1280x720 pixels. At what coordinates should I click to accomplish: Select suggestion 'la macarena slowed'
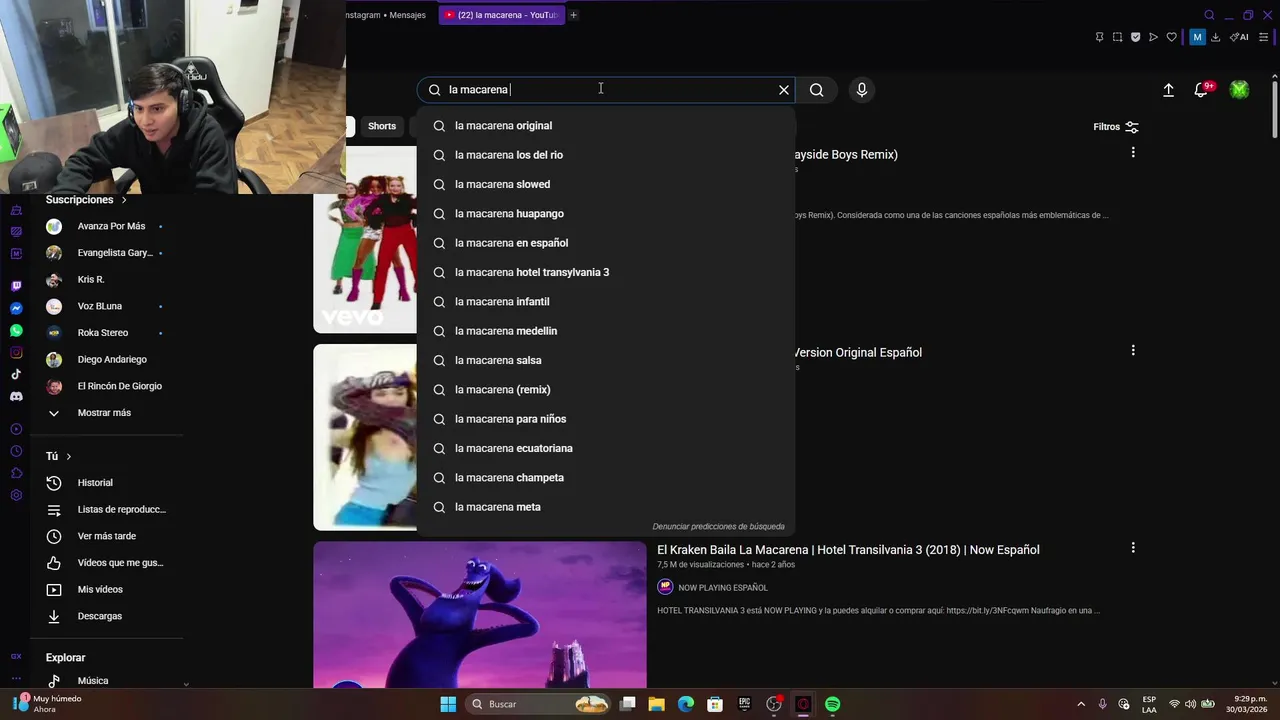[x=606, y=184]
